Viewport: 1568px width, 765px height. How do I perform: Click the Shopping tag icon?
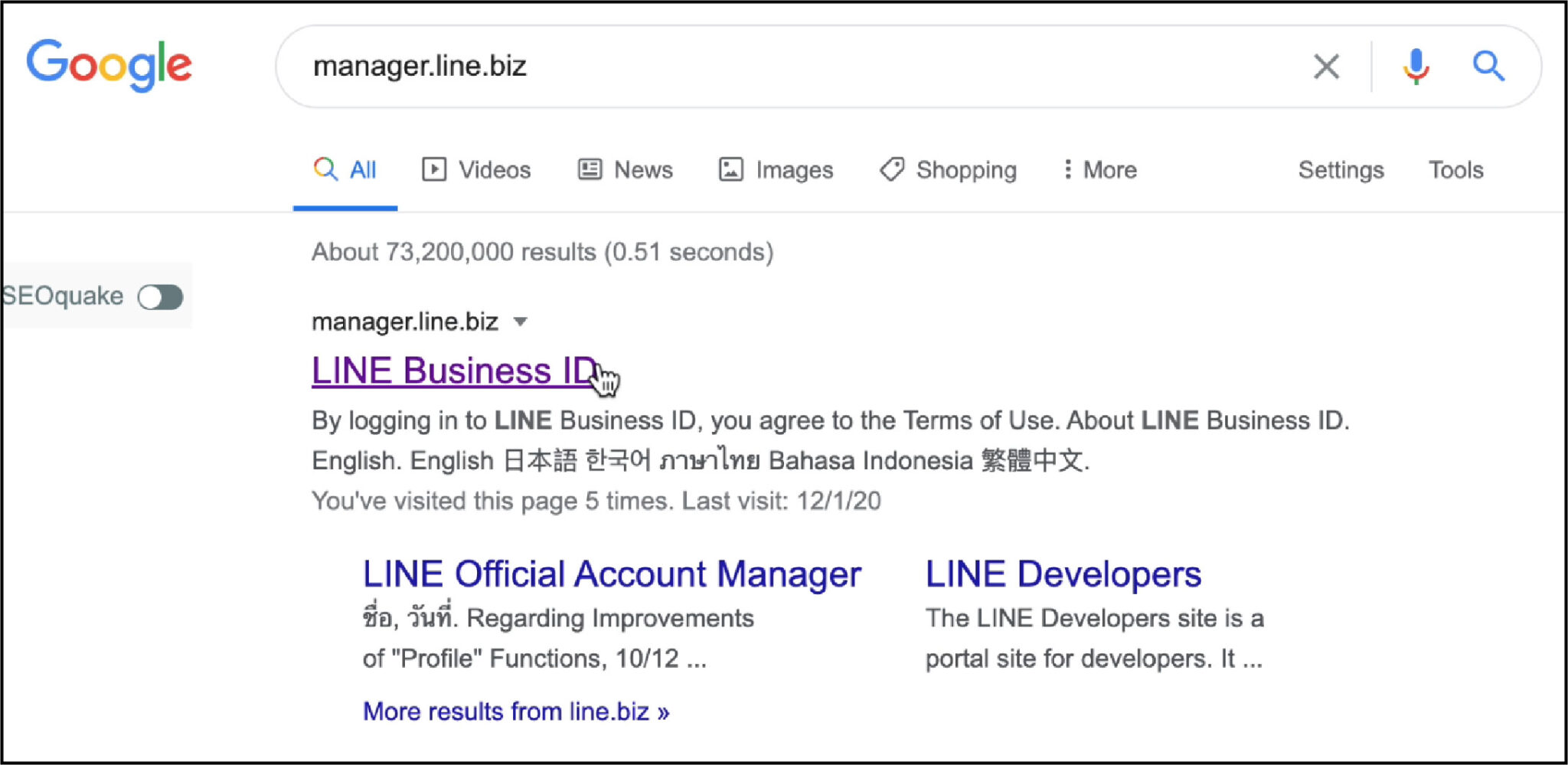[x=892, y=169]
